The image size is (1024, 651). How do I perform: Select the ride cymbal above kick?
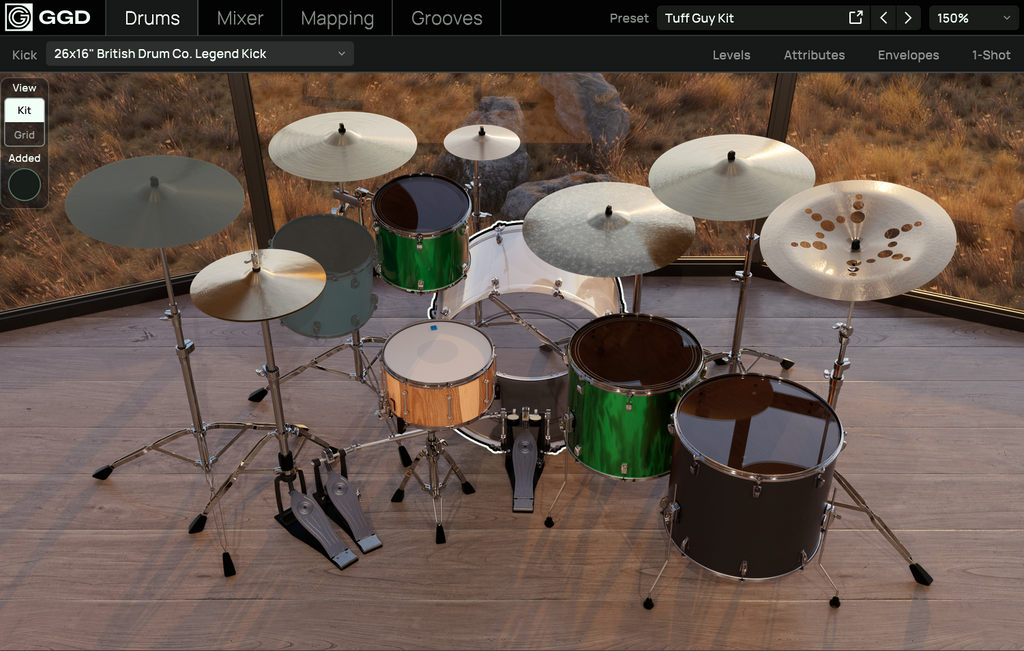coord(609,229)
